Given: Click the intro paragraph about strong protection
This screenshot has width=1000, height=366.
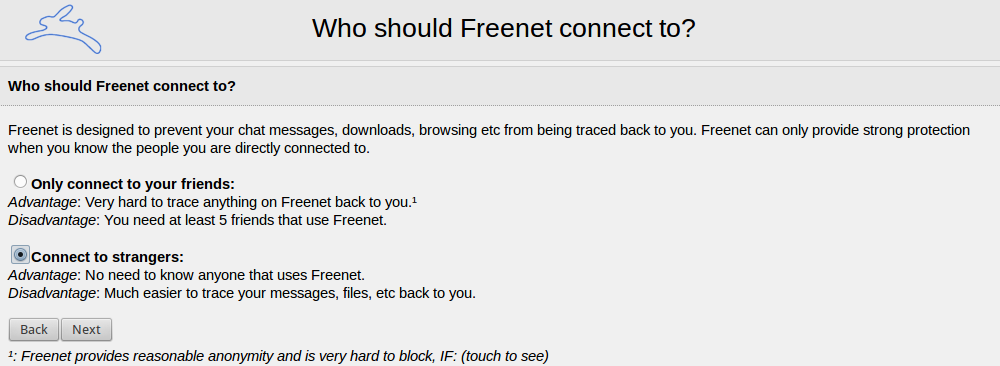Looking at the screenshot, I should coord(489,140).
